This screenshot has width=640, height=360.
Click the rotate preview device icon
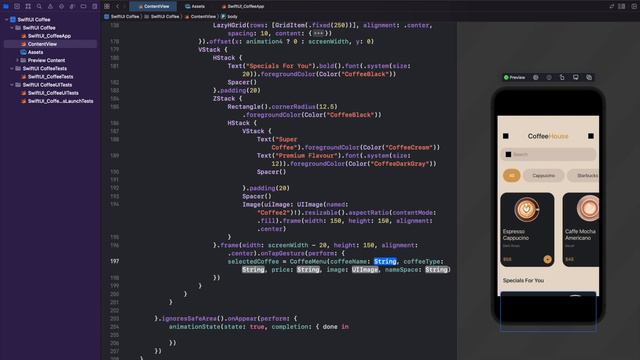(x=562, y=77)
